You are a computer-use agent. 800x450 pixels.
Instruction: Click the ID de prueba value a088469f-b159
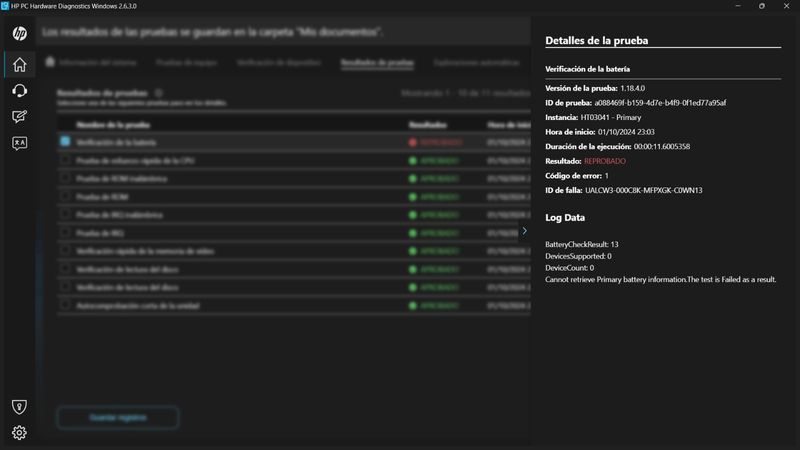[660, 103]
